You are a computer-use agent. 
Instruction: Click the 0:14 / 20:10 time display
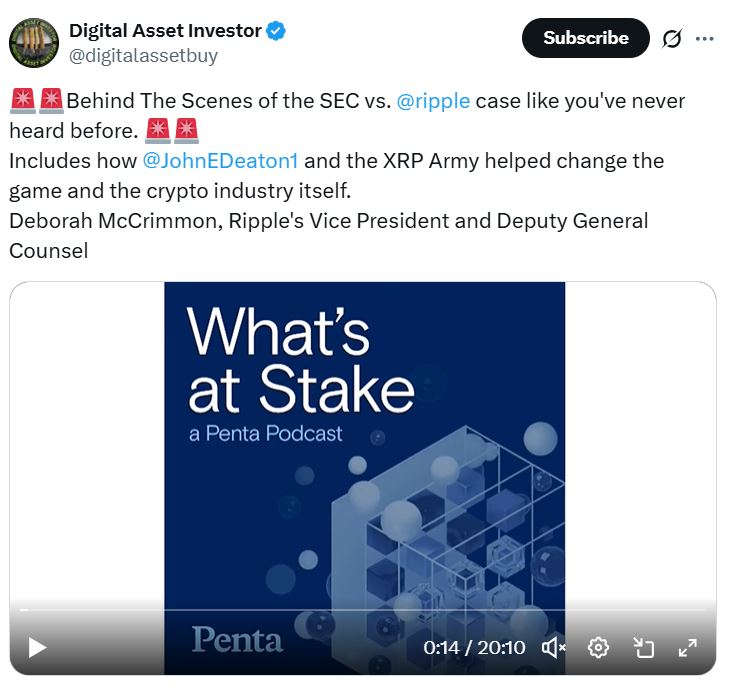click(x=474, y=648)
